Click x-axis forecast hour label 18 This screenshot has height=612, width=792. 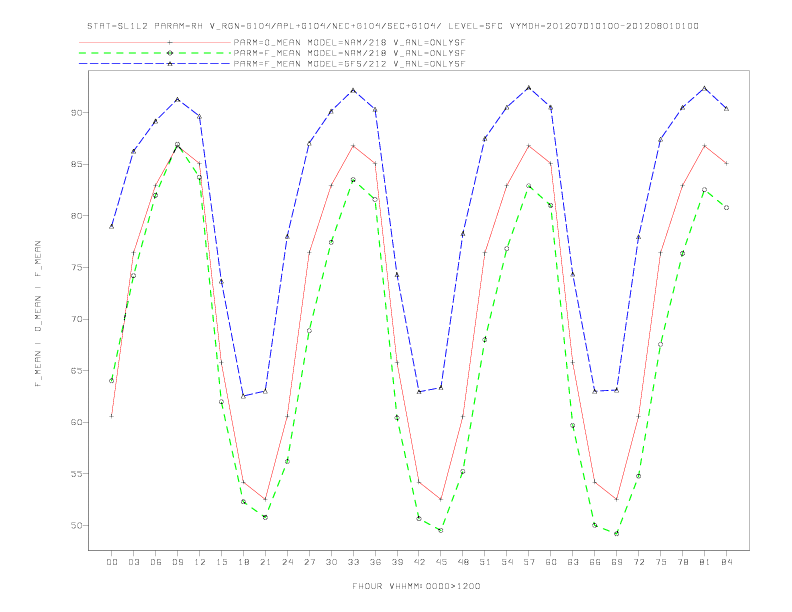coord(243,562)
